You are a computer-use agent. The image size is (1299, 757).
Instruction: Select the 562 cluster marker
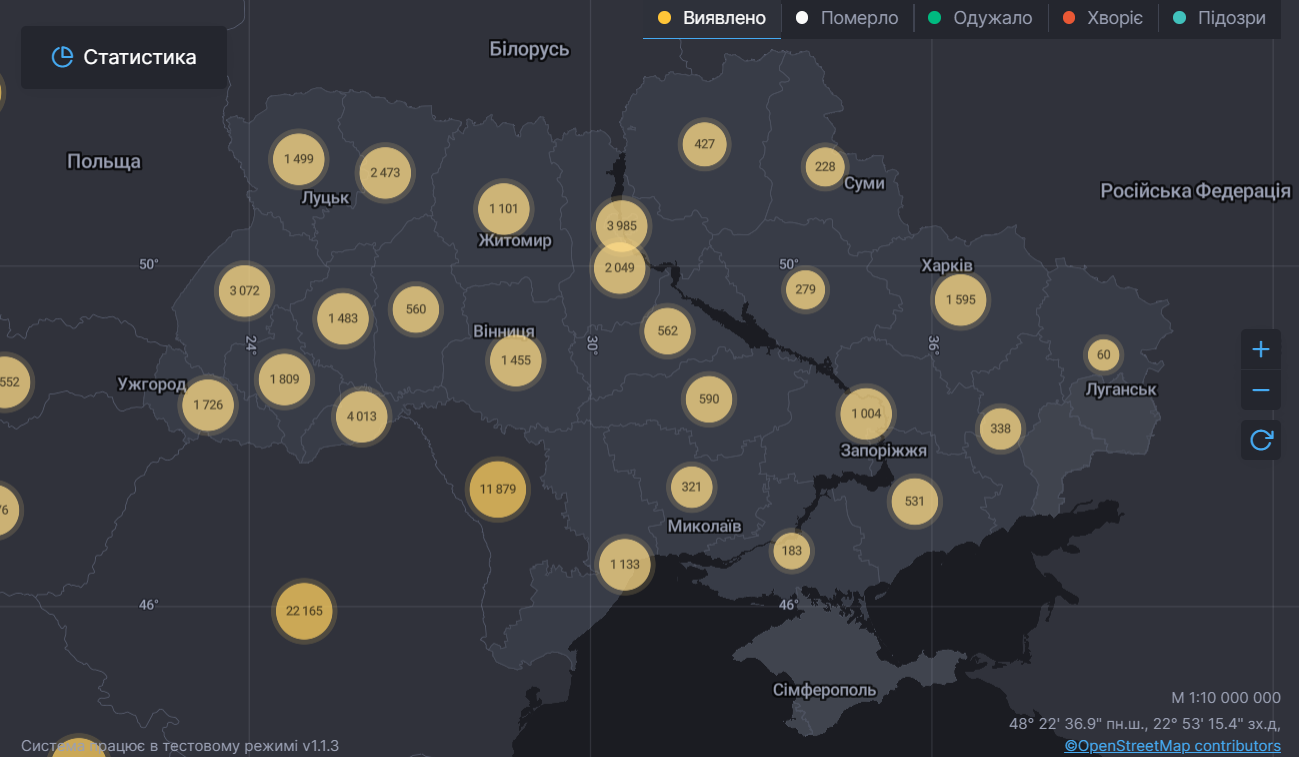[668, 331]
